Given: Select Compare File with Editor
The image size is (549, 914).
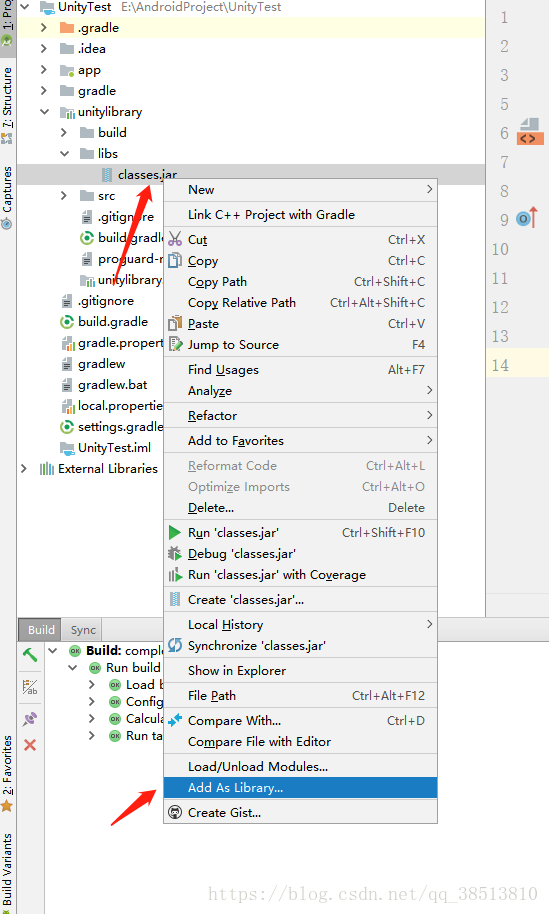Looking at the screenshot, I should [x=300, y=741].
